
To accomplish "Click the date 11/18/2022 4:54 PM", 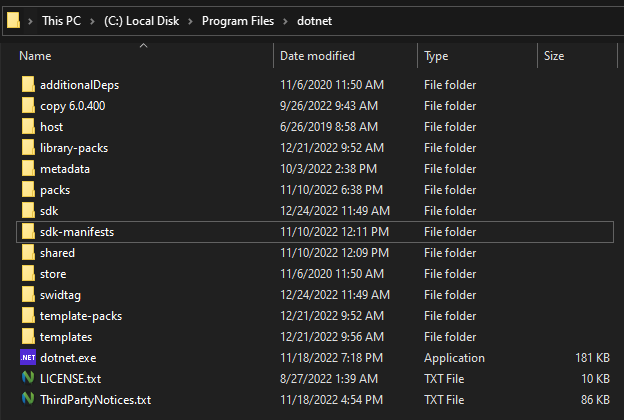I will [x=332, y=400].
